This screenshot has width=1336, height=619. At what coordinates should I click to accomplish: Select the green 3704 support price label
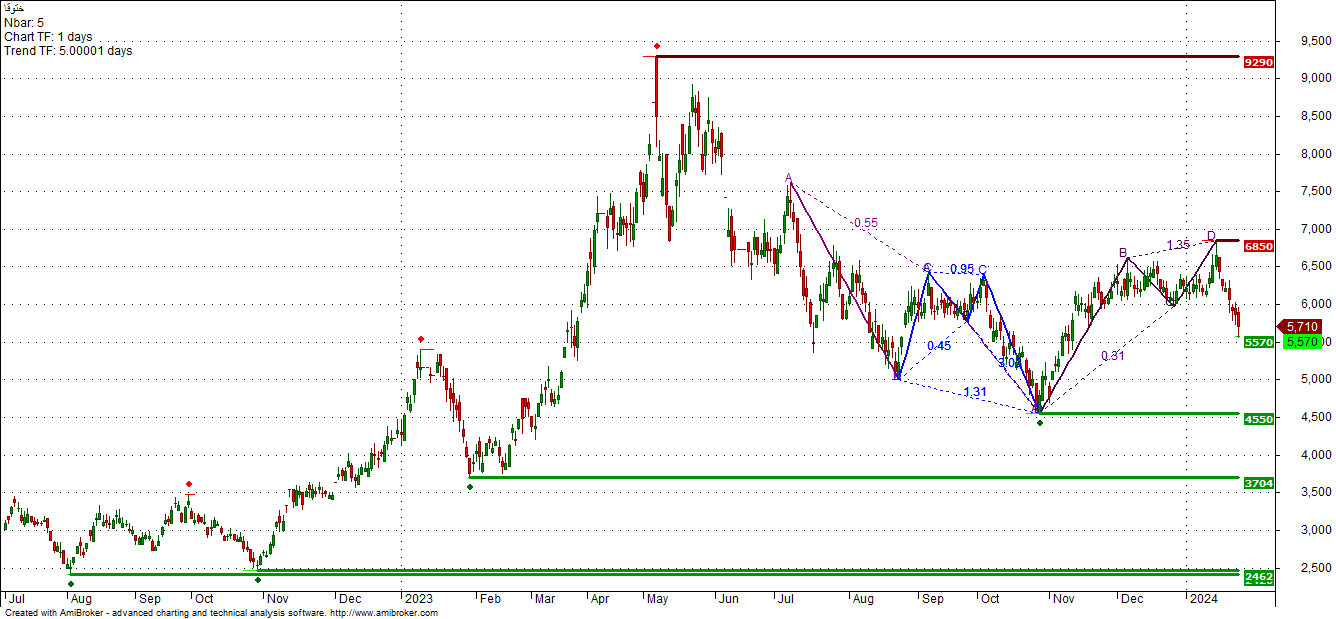1258,483
